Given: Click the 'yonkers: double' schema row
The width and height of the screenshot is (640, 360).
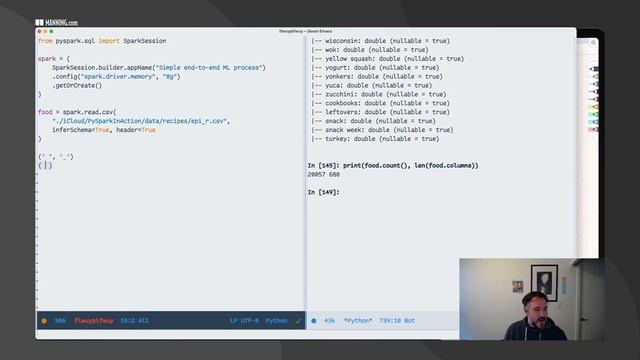Looking at the screenshot, I should coord(377,77).
